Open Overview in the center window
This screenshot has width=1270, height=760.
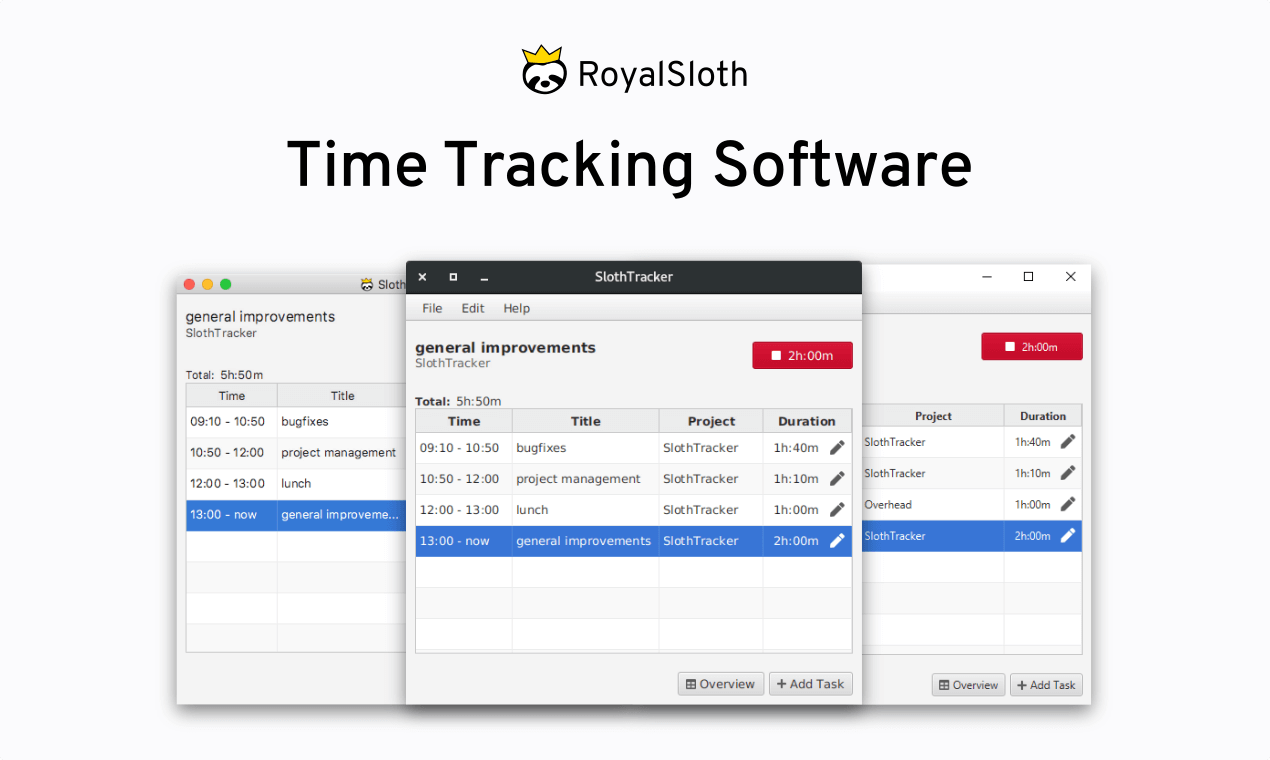(721, 684)
